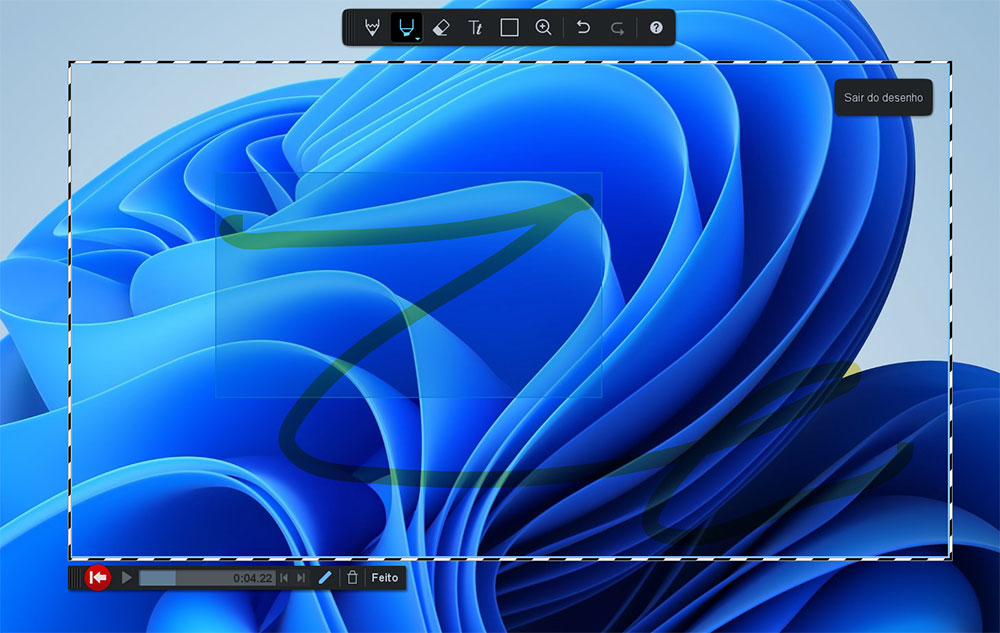
Task: Delete the recording with trash icon
Action: [352, 578]
